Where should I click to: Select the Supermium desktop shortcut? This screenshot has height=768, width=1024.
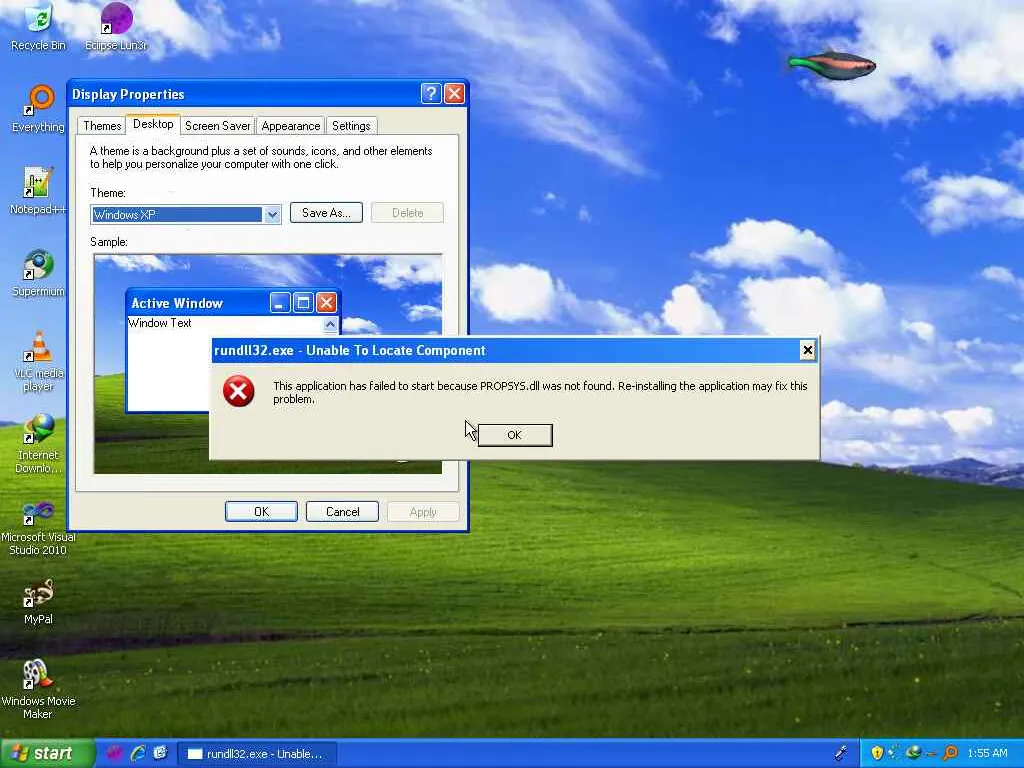point(39,273)
